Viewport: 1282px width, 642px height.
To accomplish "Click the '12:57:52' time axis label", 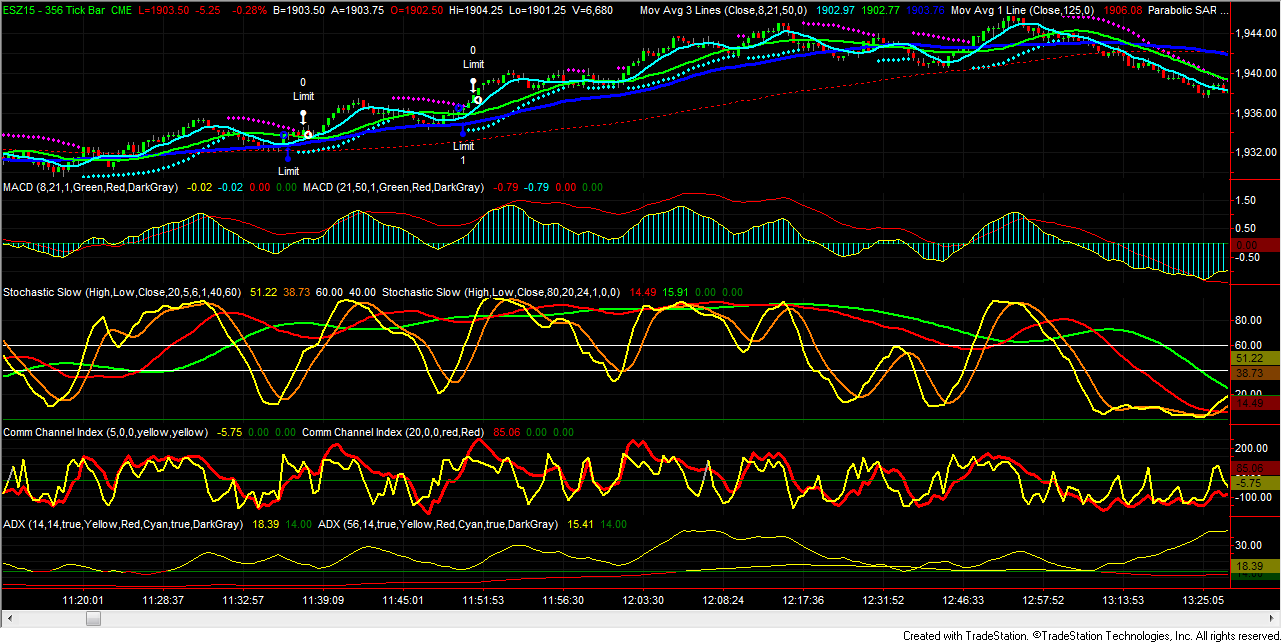I will point(1043,601).
